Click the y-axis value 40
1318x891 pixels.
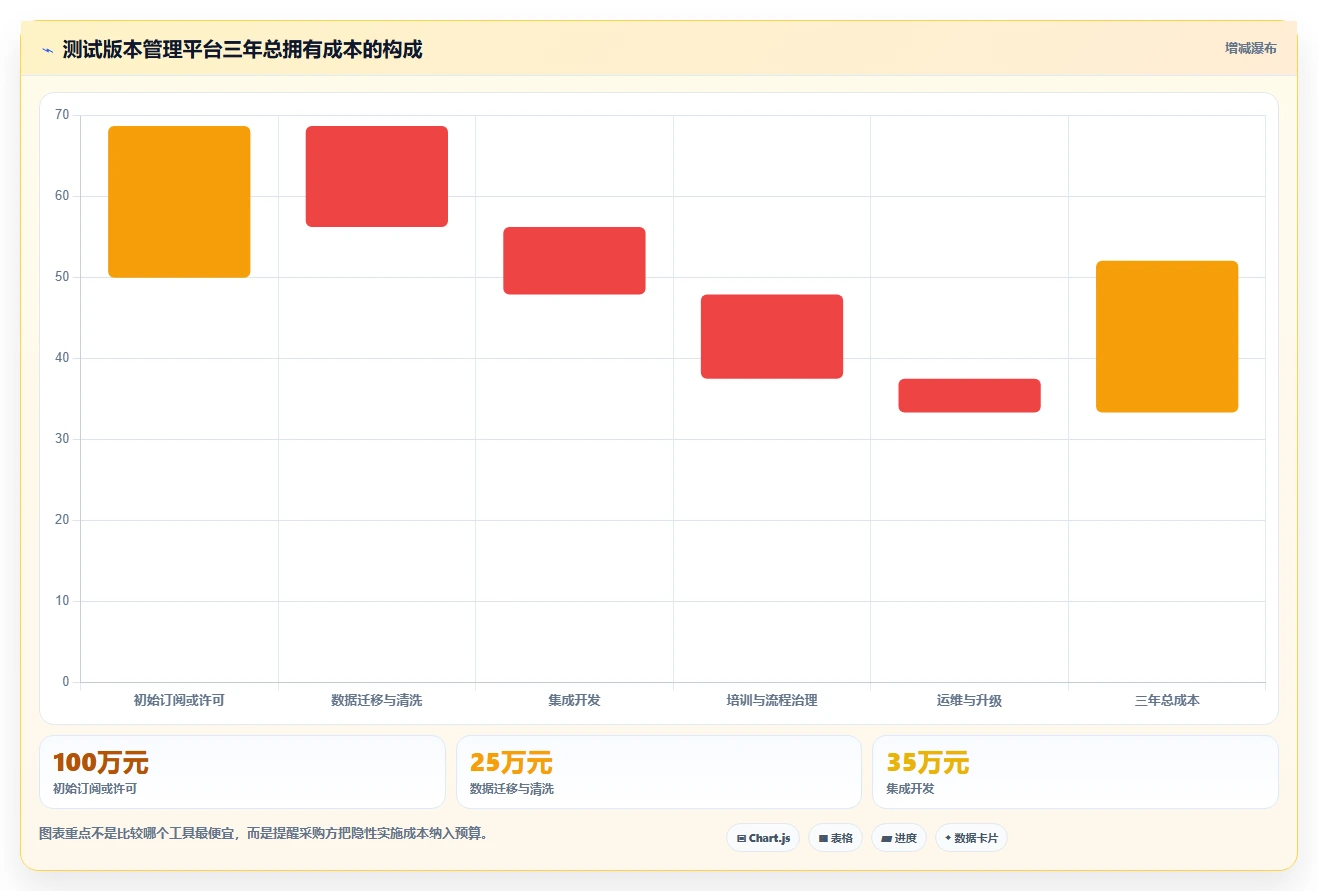point(62,358)
